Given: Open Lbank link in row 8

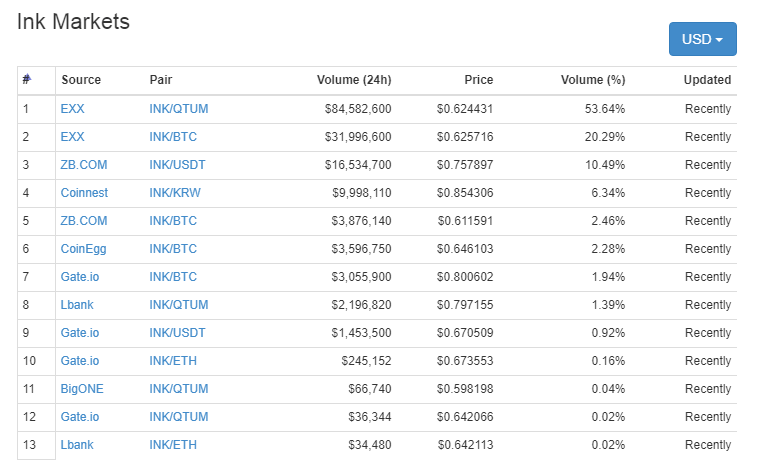Looking at the screenshot, I should click(77, 305).
